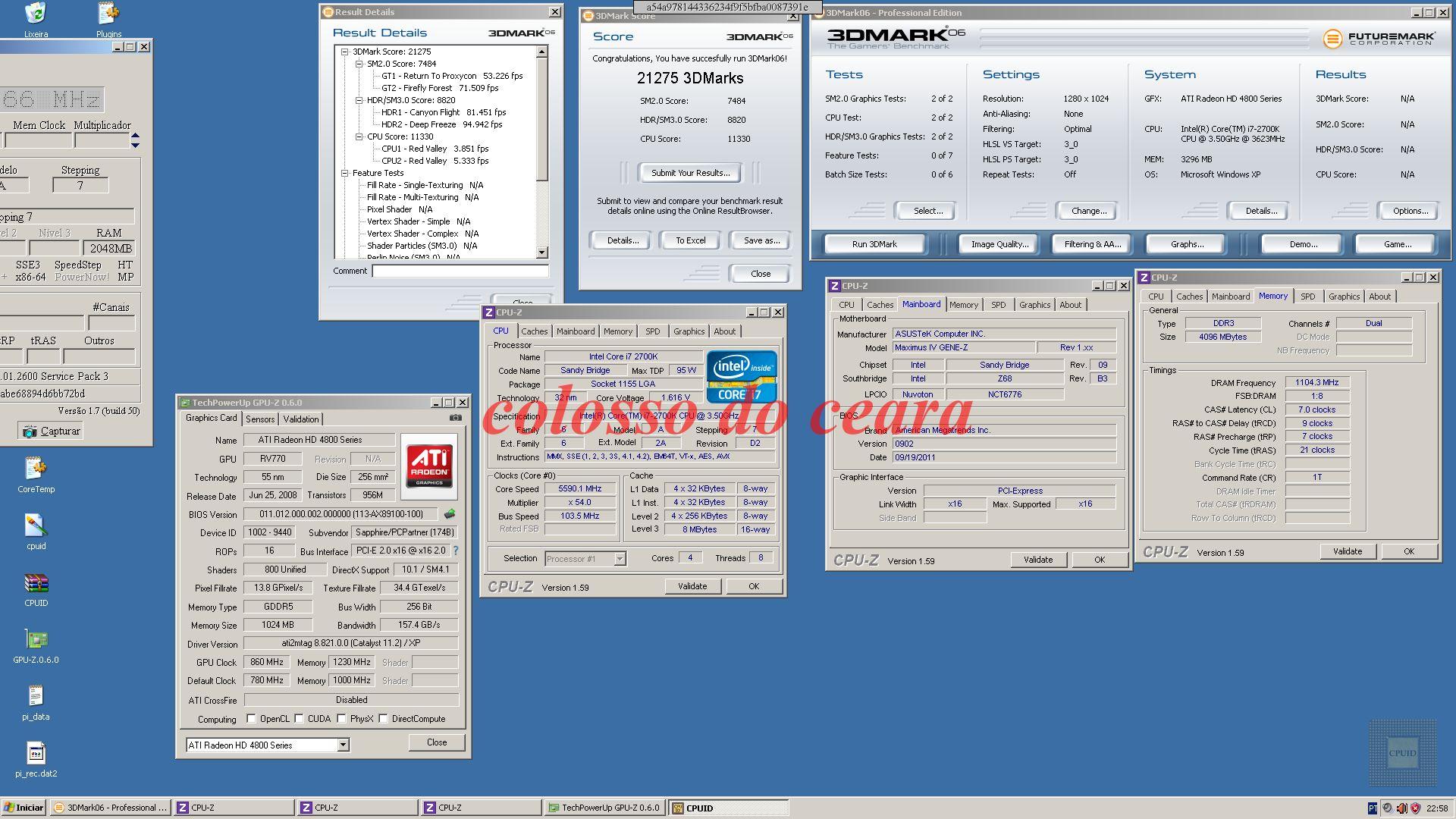Collapse the 3DMark Score tree node
The image size is (1456, 819).
point(344,52)
